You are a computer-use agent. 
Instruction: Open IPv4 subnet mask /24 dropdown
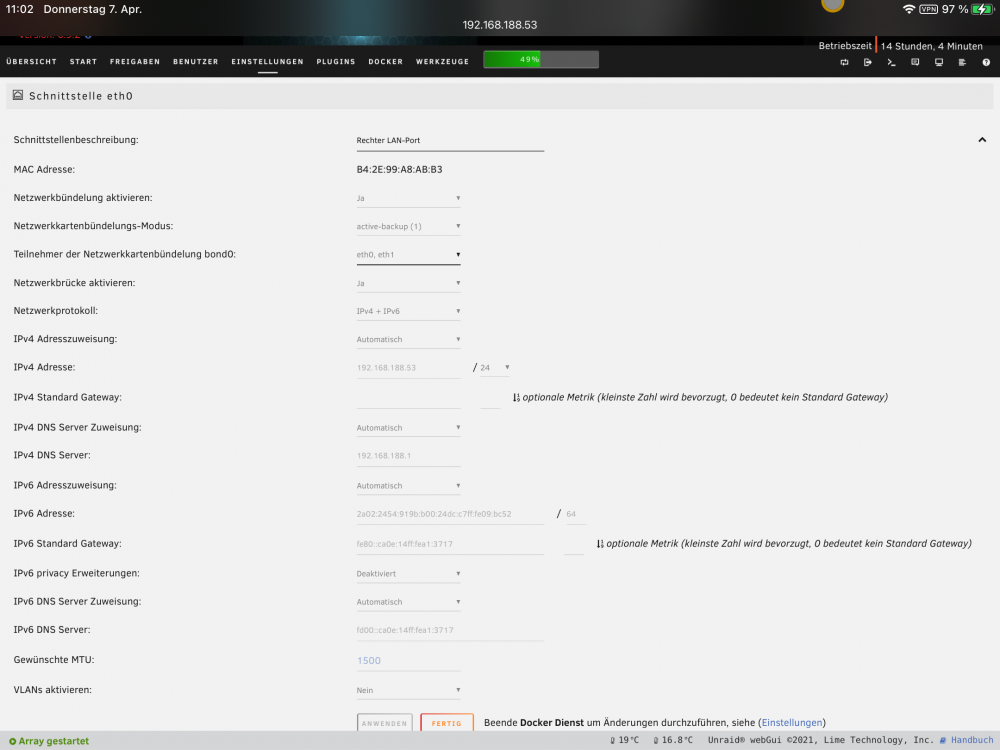point(495,367)
